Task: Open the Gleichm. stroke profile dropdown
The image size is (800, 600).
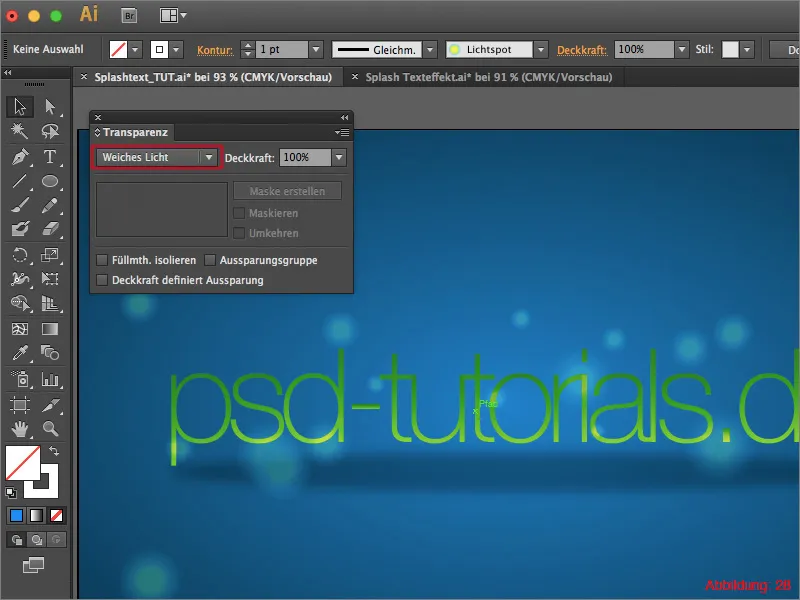Action: tap(430, 49)
